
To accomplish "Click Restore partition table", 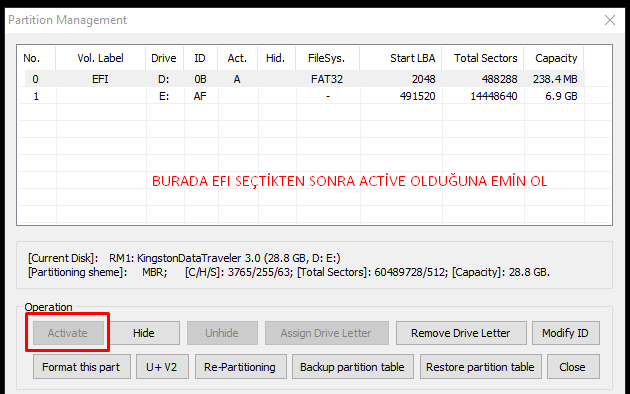I will click(x=481, y=367).
